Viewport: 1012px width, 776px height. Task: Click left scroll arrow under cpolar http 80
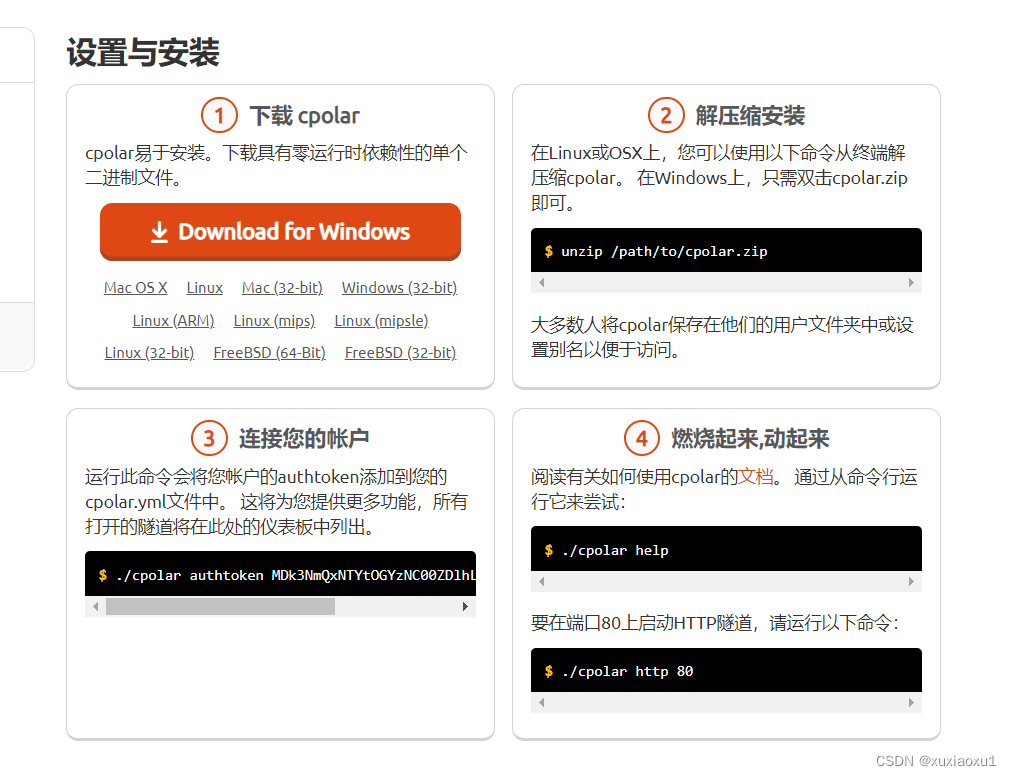coord(541,703)
